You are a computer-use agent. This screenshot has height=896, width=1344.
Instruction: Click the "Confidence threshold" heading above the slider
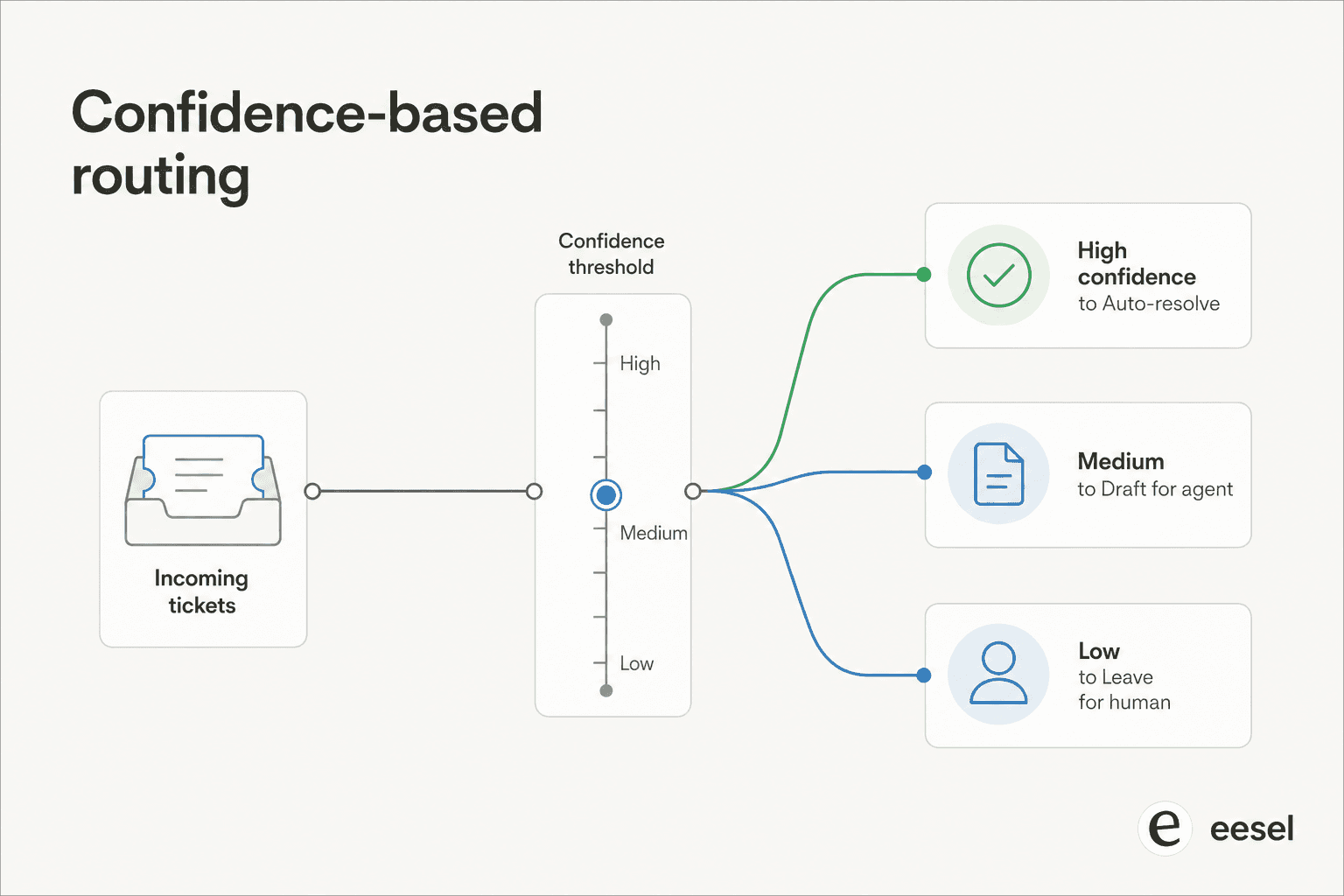coord(611,254)
